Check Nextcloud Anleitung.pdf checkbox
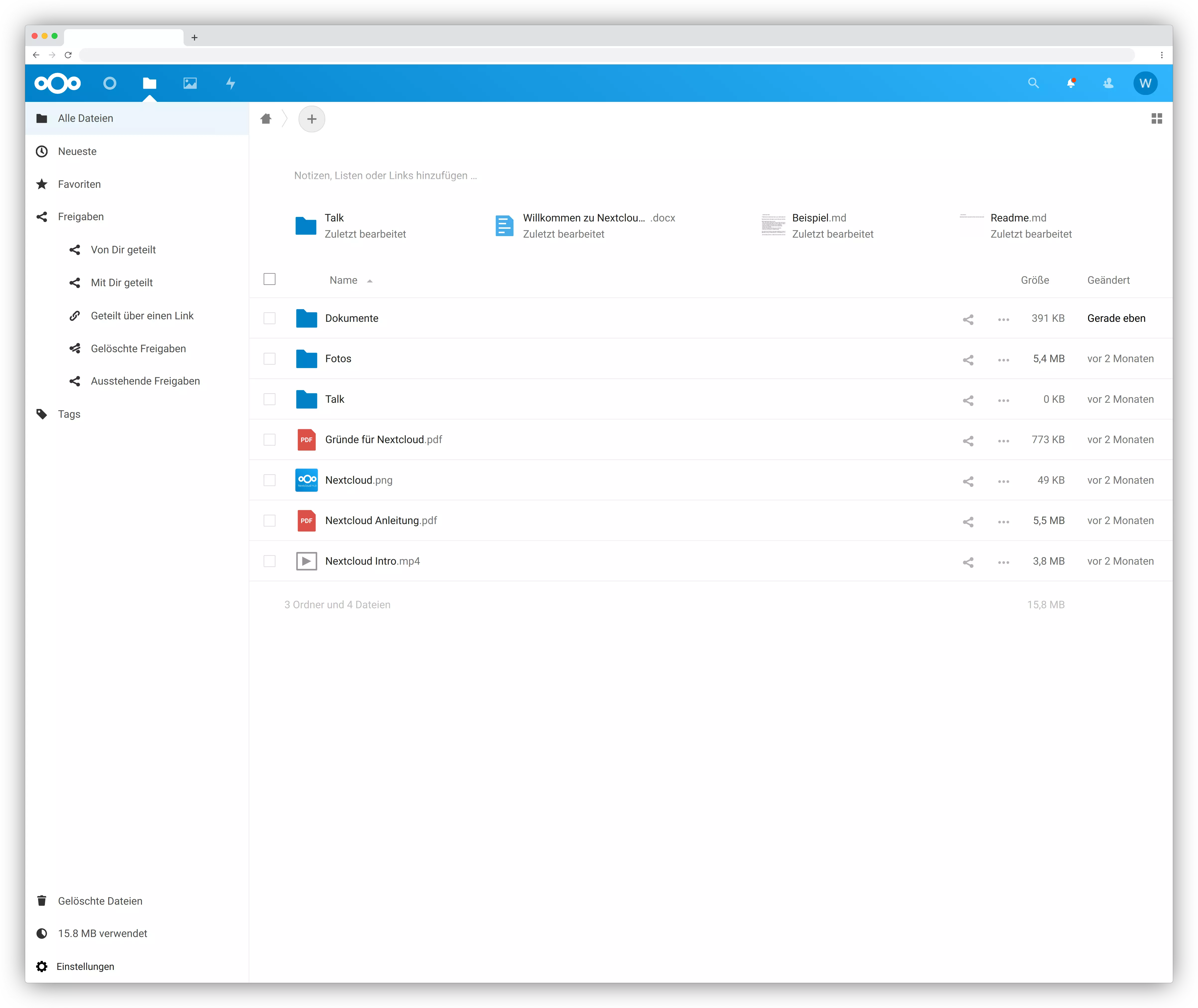Viewport: 1198px width, 1008px height. (x=270, y=521)
